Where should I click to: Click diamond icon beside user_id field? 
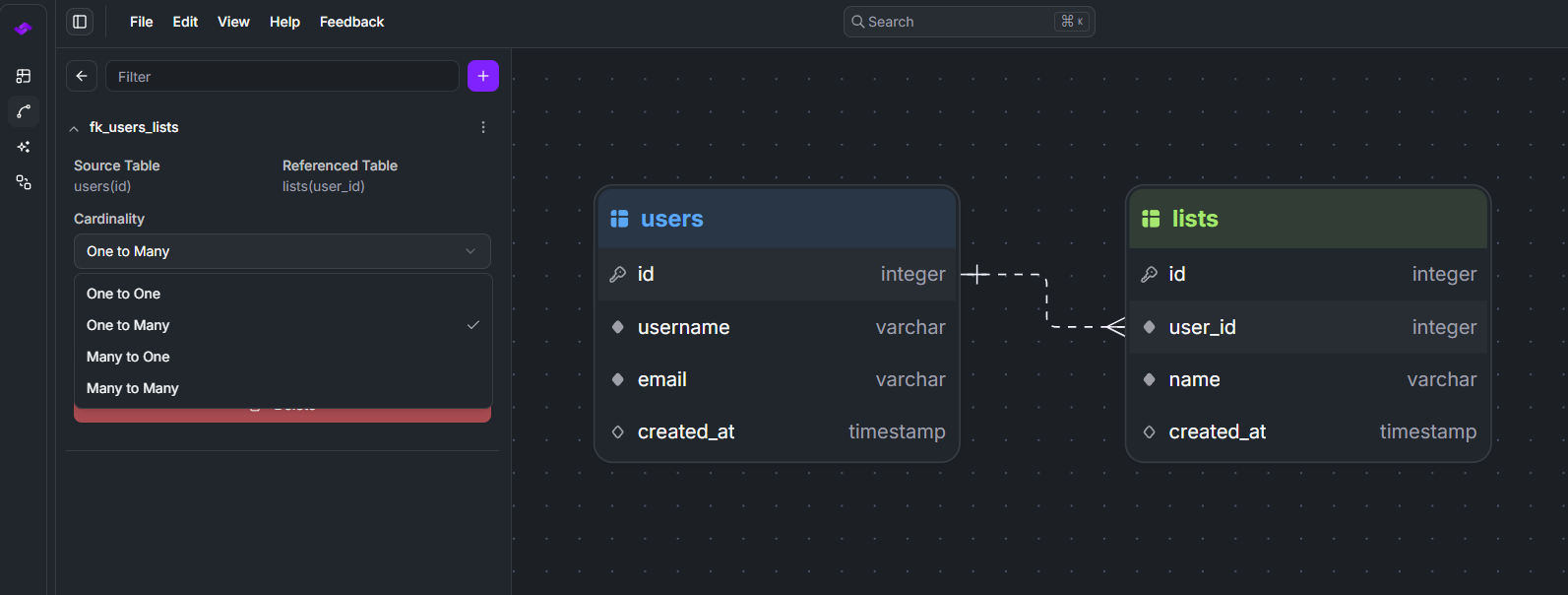click(1150, 327)
